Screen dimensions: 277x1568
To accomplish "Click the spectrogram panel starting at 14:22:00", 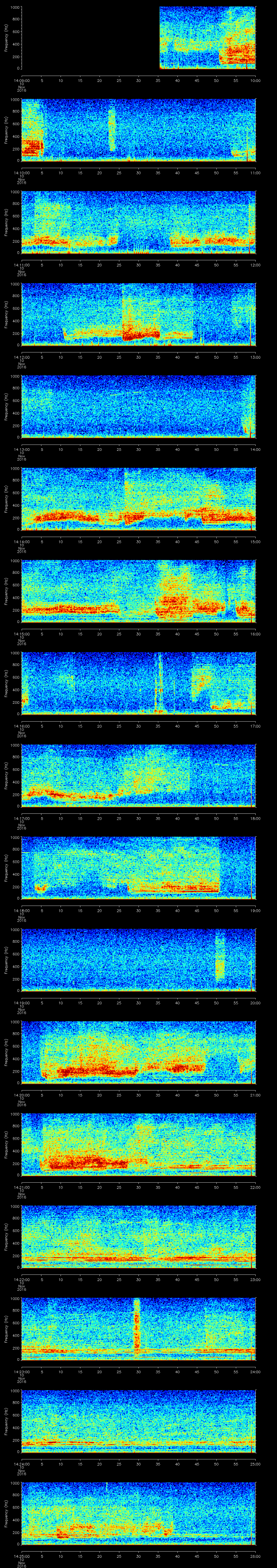I will coord(138,1237).
